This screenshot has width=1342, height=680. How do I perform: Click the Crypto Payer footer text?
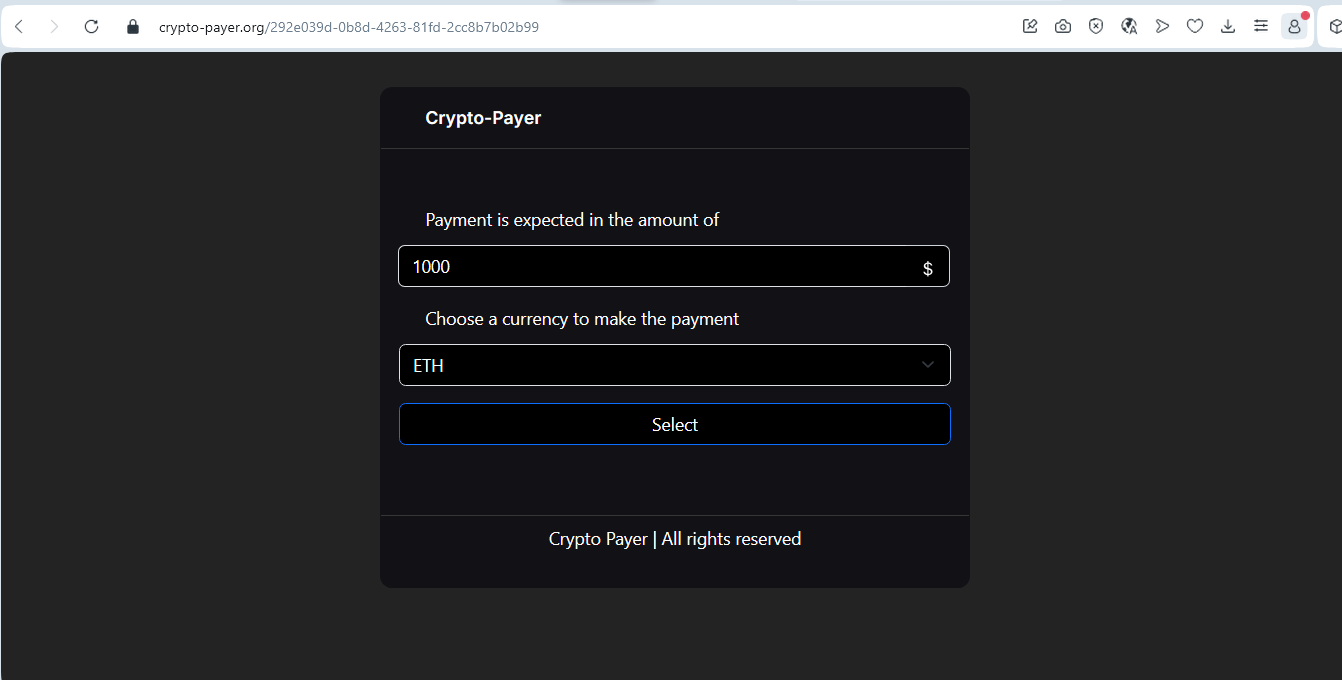[675, 539]
